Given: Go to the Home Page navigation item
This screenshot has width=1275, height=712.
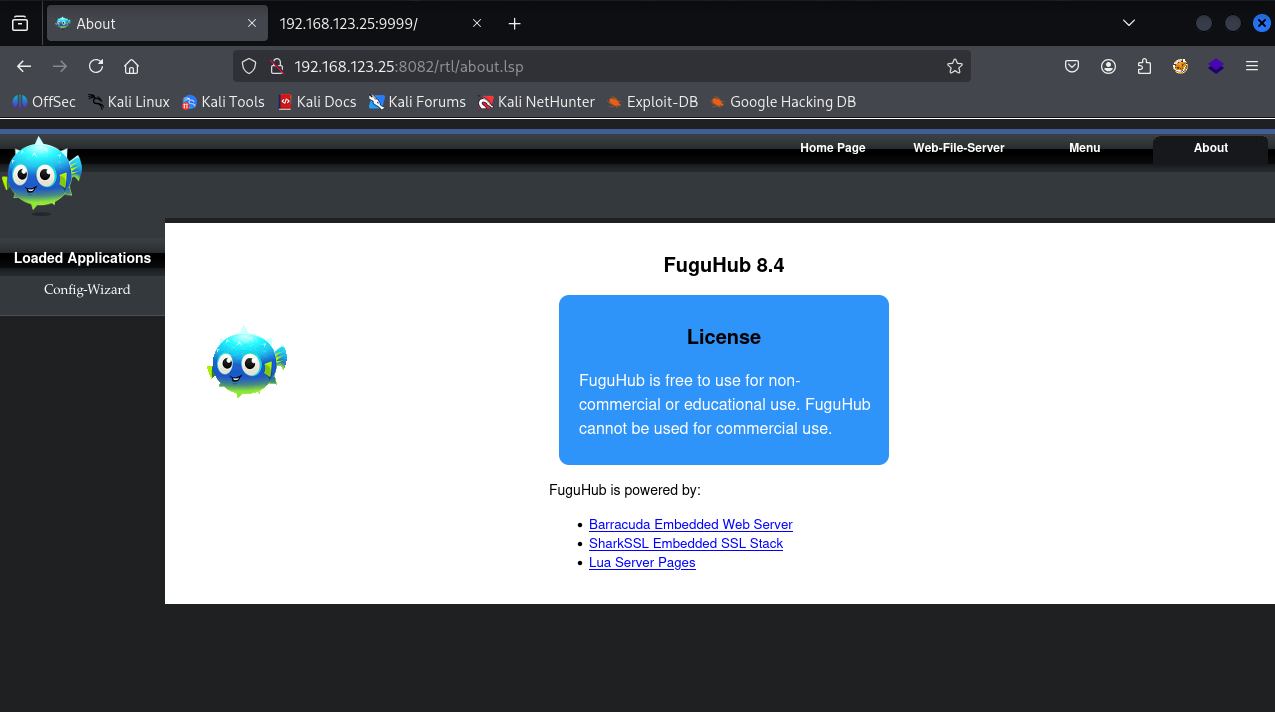Looking at the screenshot, I should click(x=832, y=148).
